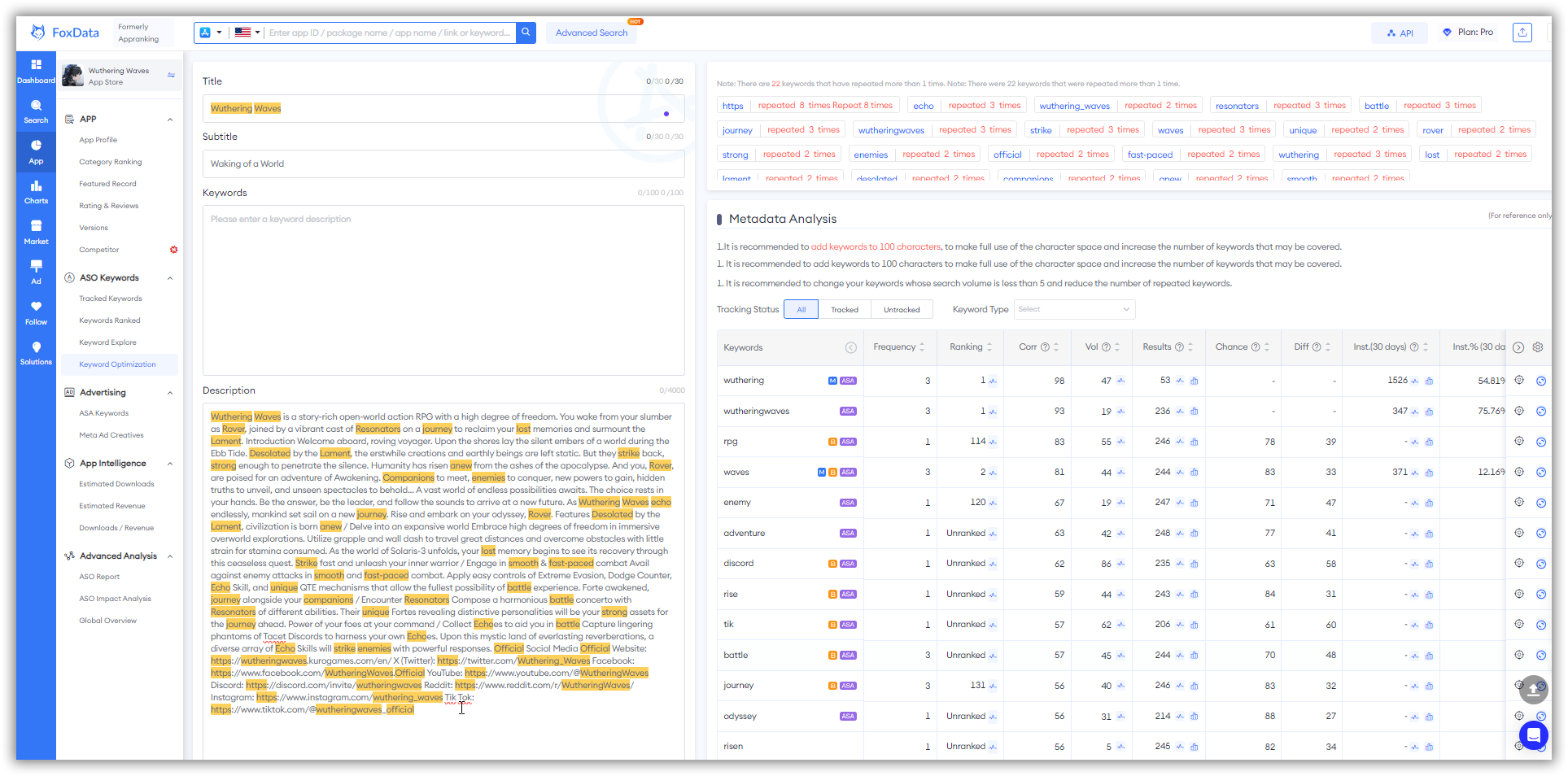The image size is (1568, 776).
Task: Click into the Subtitle field
Action: point(443,163)
